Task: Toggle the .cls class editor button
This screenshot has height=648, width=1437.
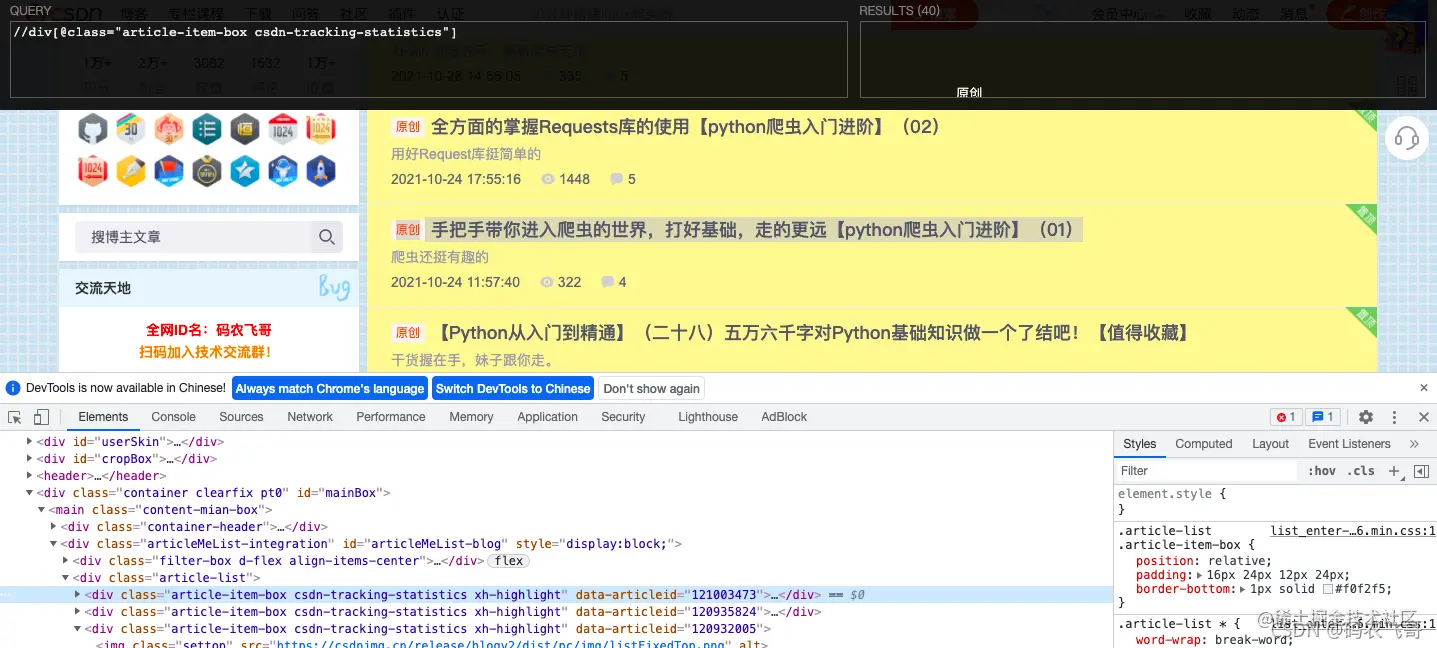Action: pos(1360,471)
